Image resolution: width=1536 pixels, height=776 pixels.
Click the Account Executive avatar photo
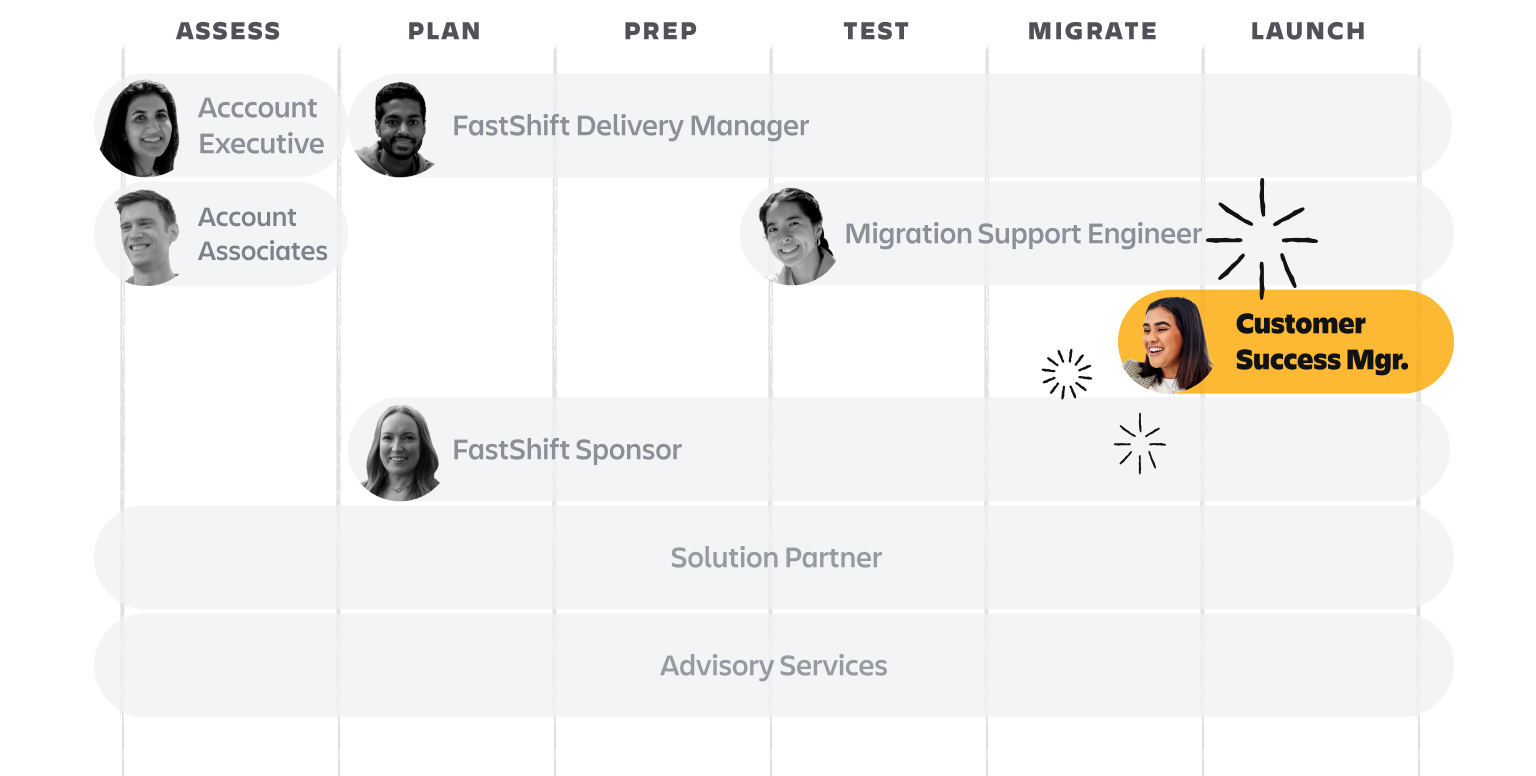tap(141, 127)
